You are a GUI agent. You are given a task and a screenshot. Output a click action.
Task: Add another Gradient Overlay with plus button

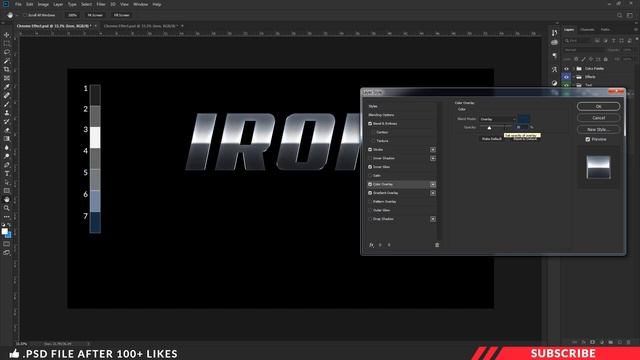click(x=433, y=193)
